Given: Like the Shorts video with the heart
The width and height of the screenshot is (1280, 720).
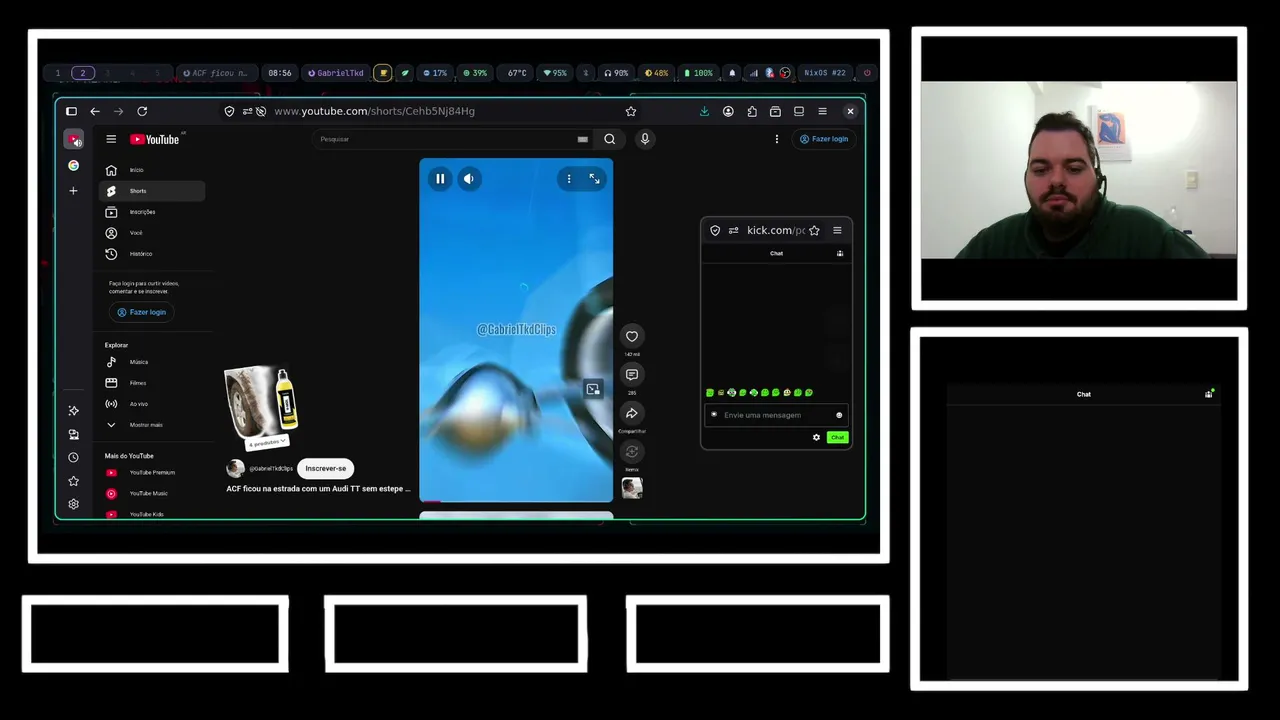Looking at the screenshot, I should (632, 336).
